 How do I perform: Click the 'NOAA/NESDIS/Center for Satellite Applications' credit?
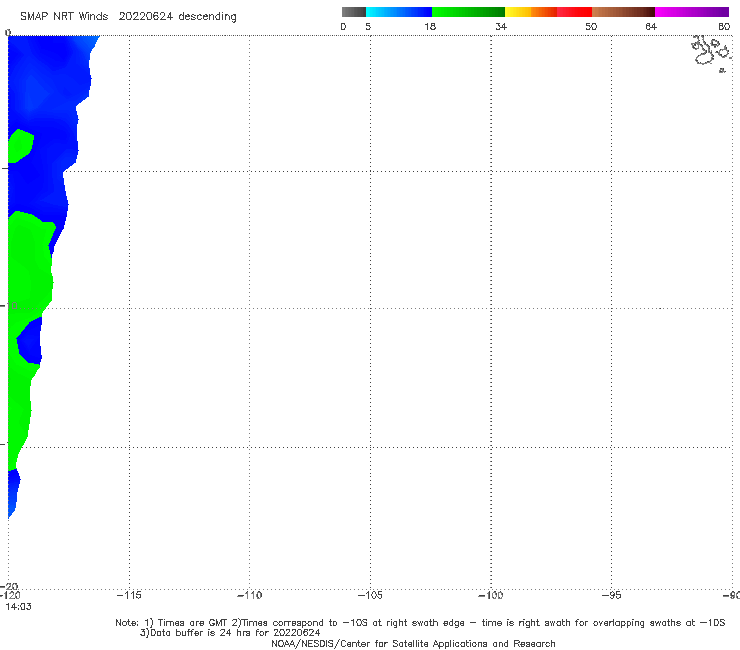(413, 644)
